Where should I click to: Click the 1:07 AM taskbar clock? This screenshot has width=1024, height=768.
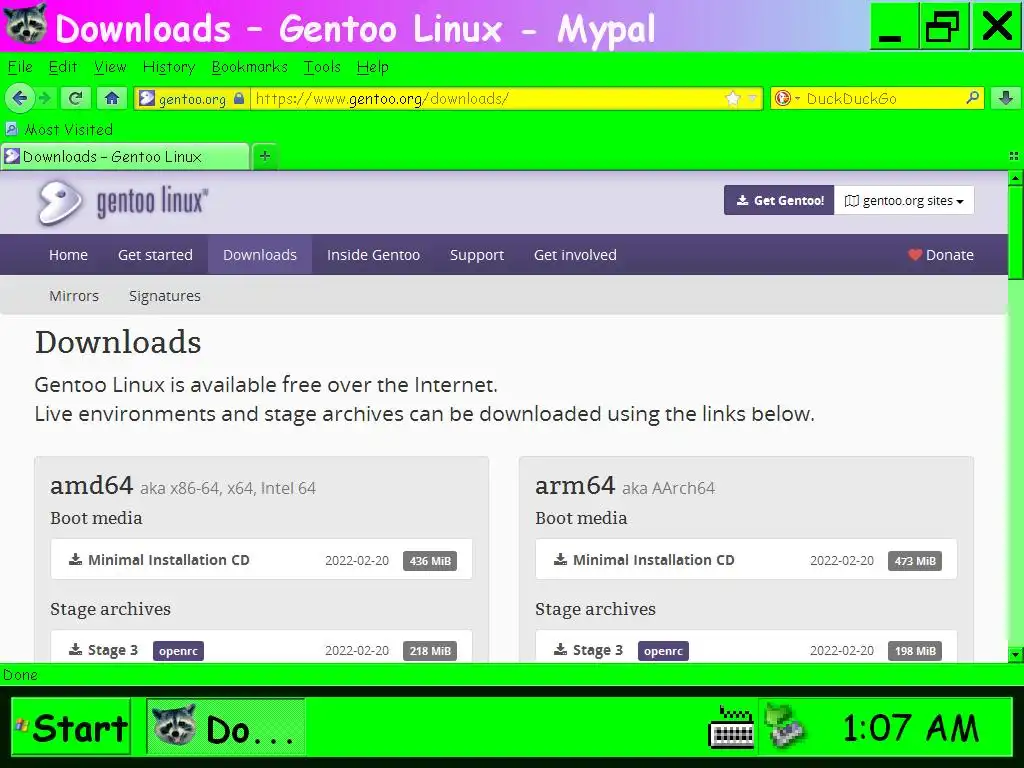pyautogui.click(x=910, y=728)
